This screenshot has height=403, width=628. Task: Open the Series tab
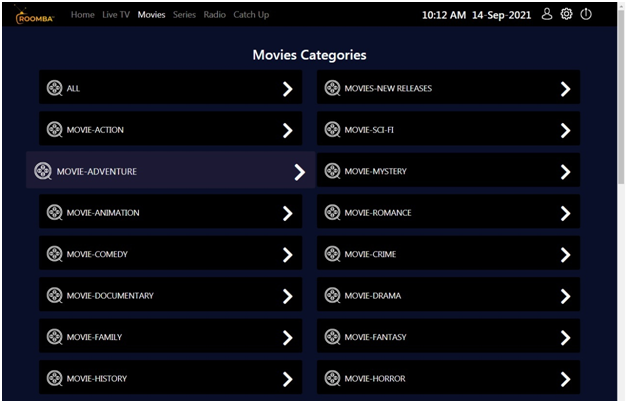tap(184, 15)
